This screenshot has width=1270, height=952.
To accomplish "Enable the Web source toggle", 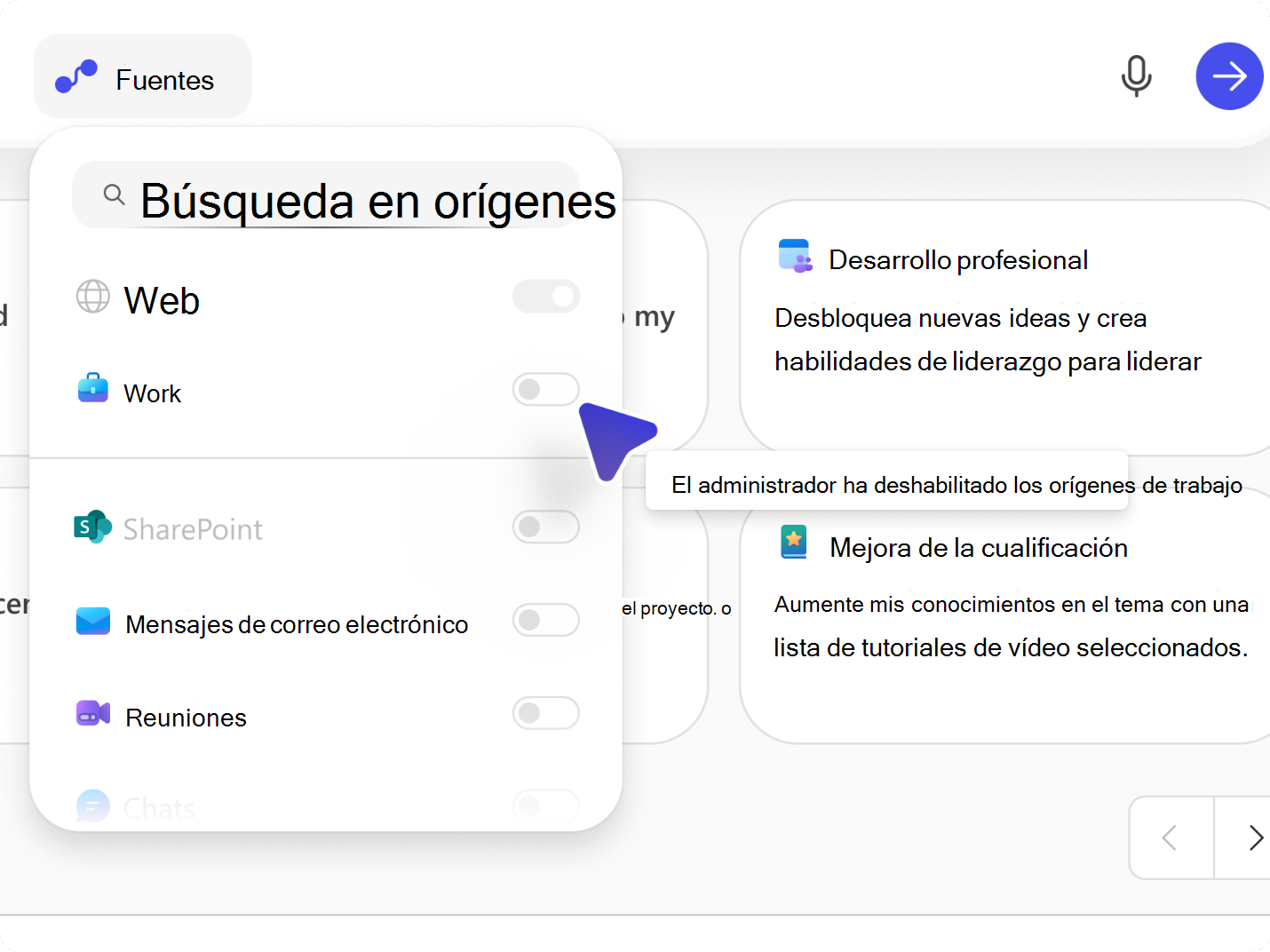I will (545, 297).
